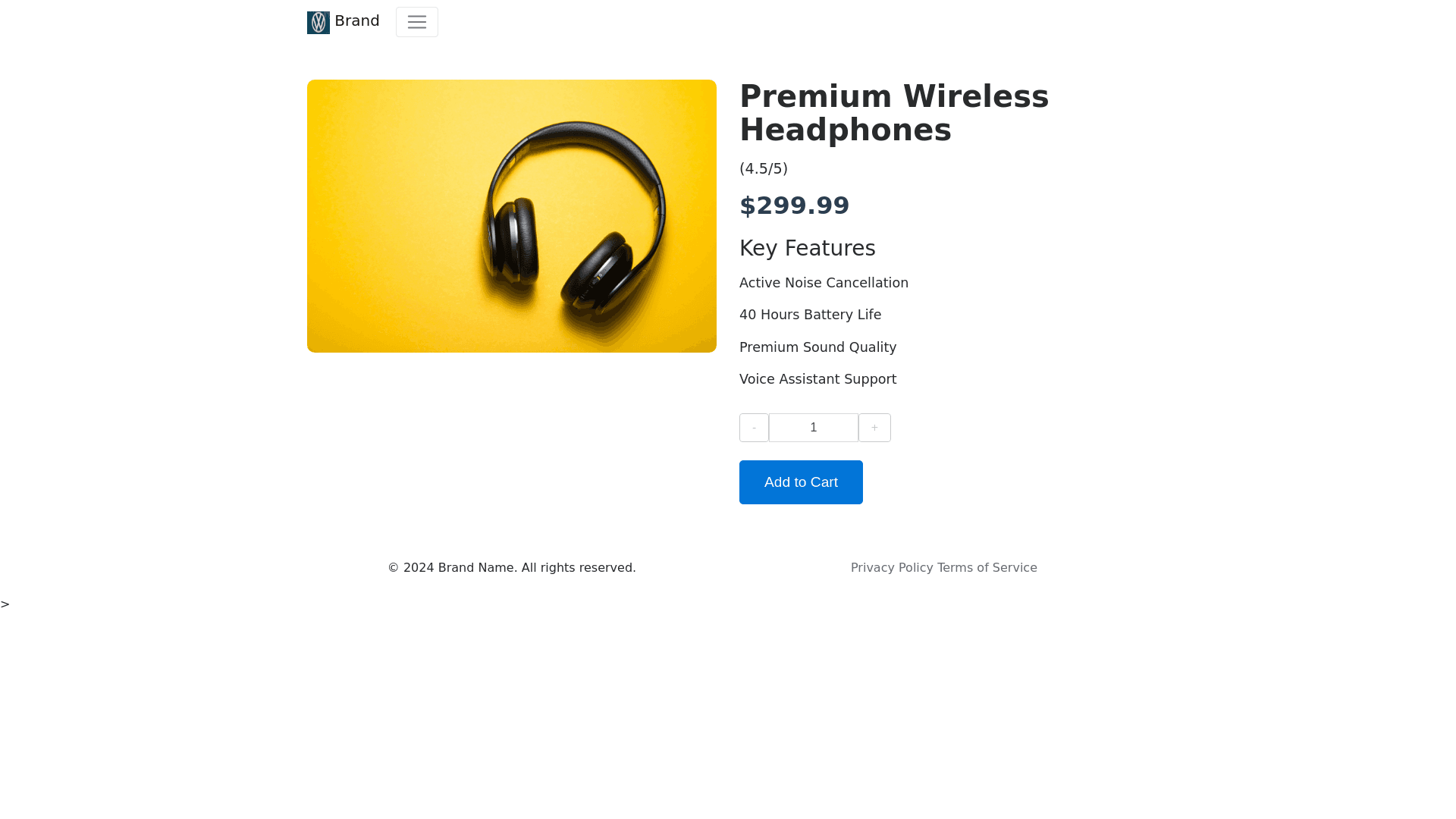Select the 40 Hours Battery Life feature
Viewport: 1456px width, 819px height.
pyautogui.click(x=811, y=315)
